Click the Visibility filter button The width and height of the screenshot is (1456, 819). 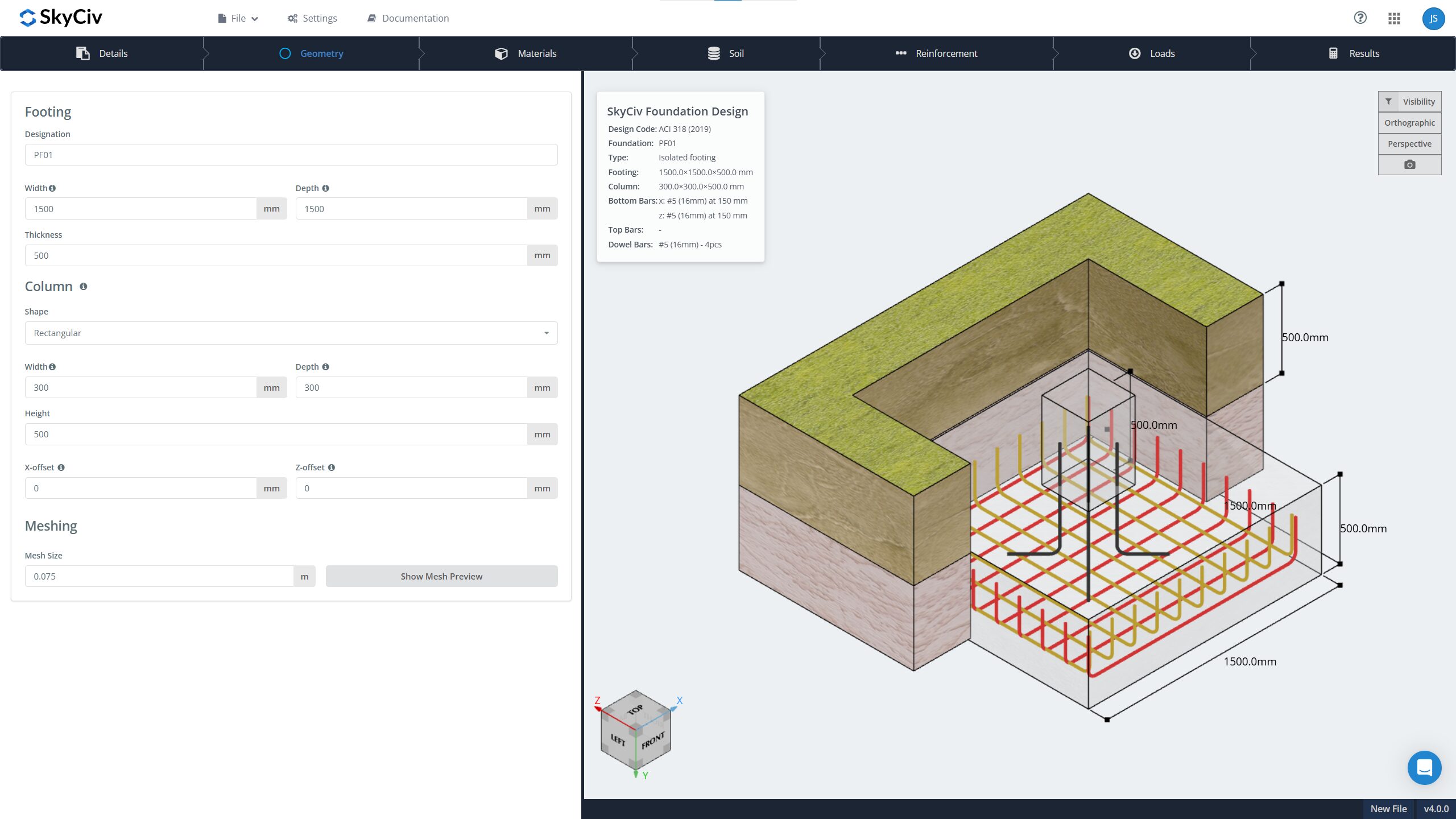coord(1409,102)
